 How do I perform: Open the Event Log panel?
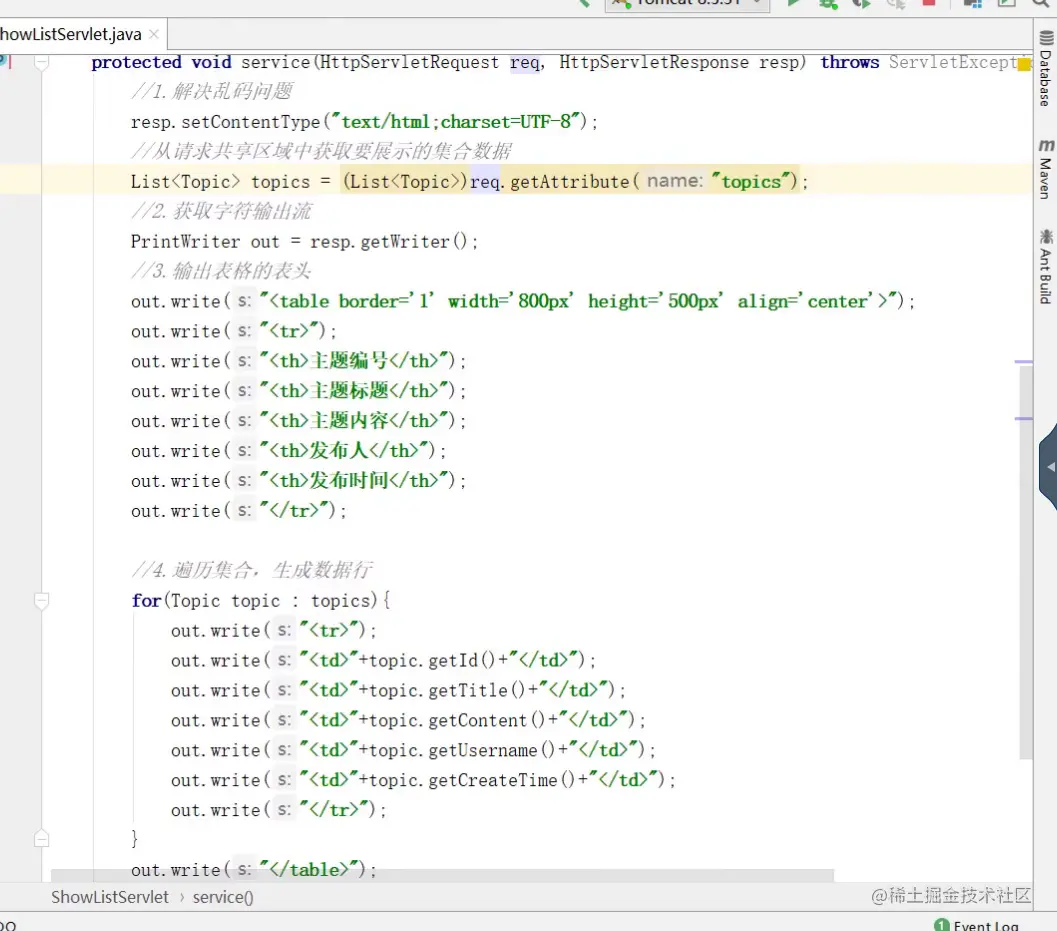pos(985,926)
